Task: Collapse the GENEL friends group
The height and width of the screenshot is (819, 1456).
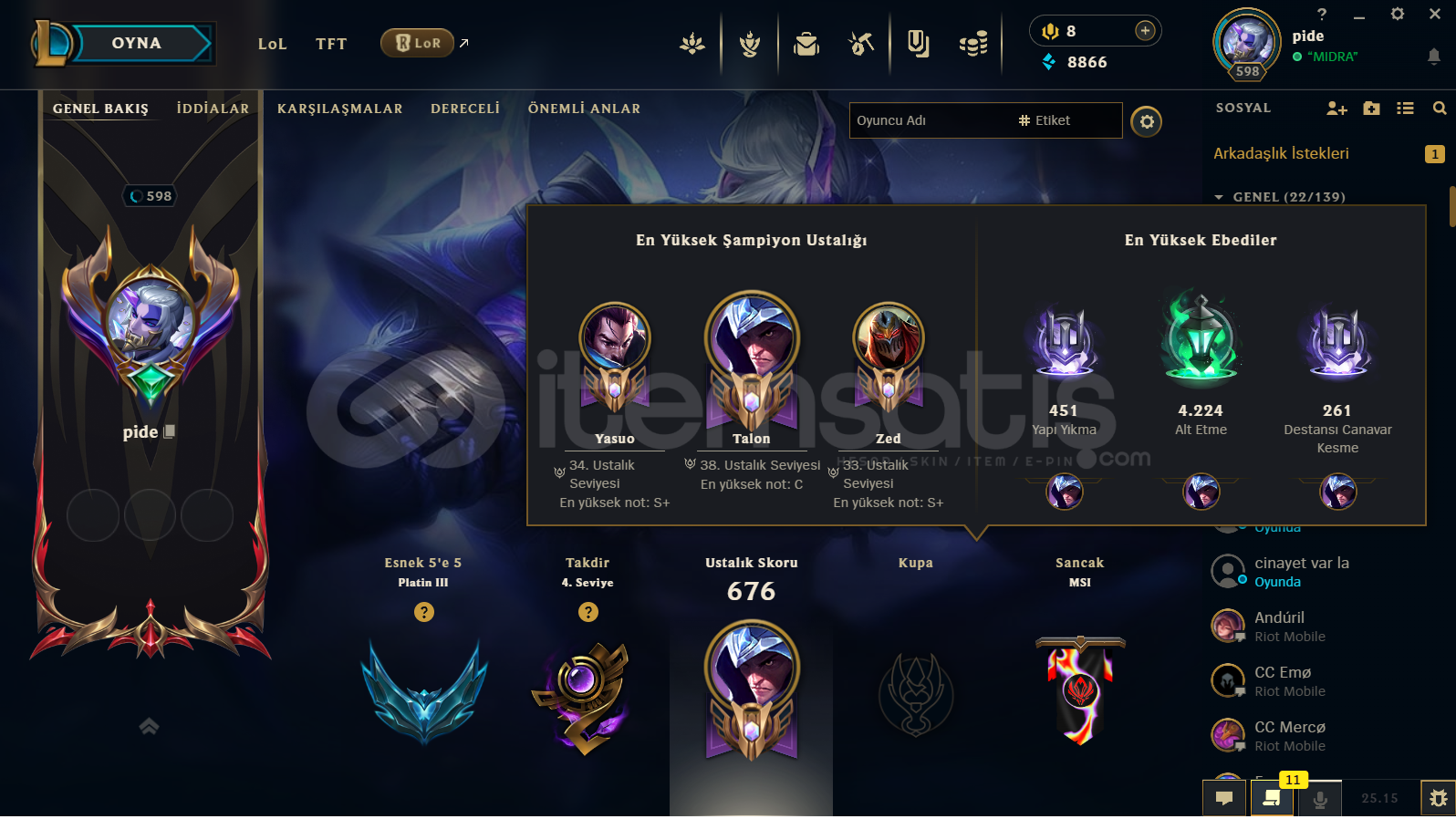Action: [1219, 197]
